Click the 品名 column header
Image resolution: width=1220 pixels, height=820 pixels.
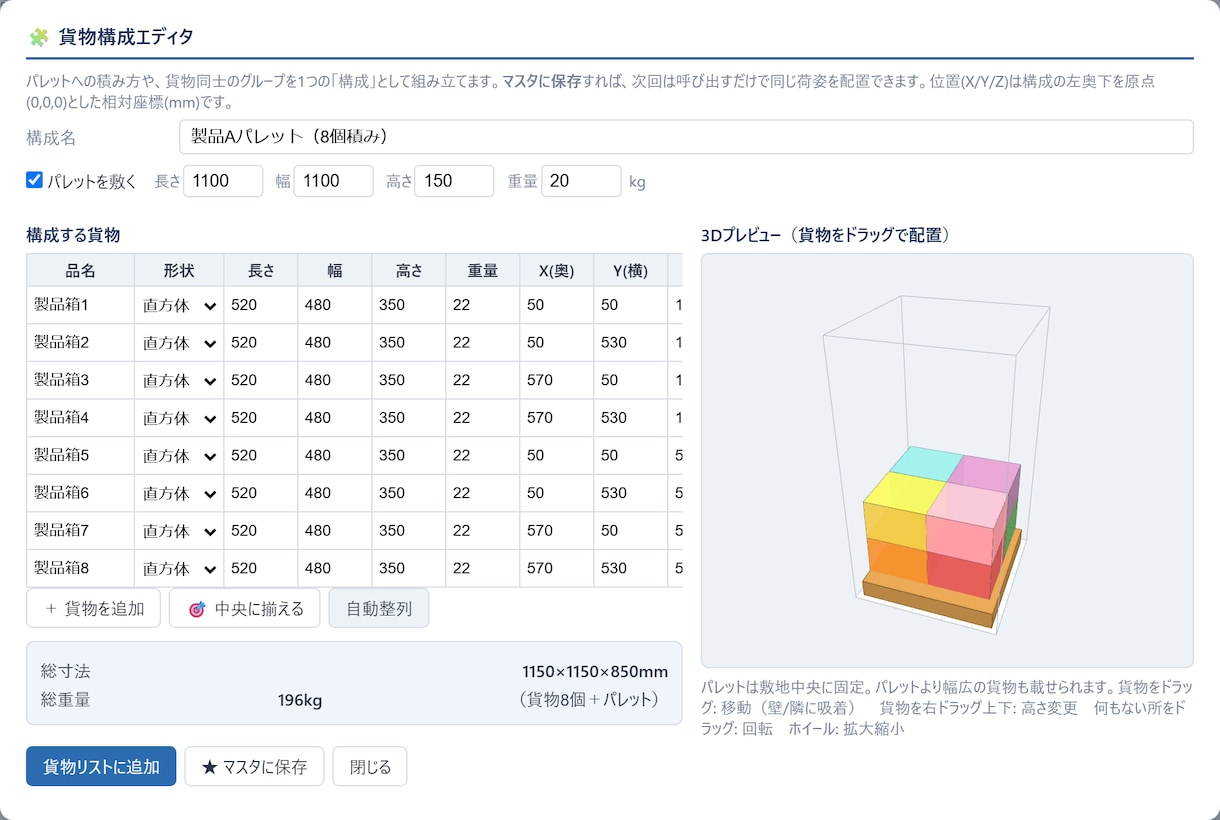pos(80,270)
